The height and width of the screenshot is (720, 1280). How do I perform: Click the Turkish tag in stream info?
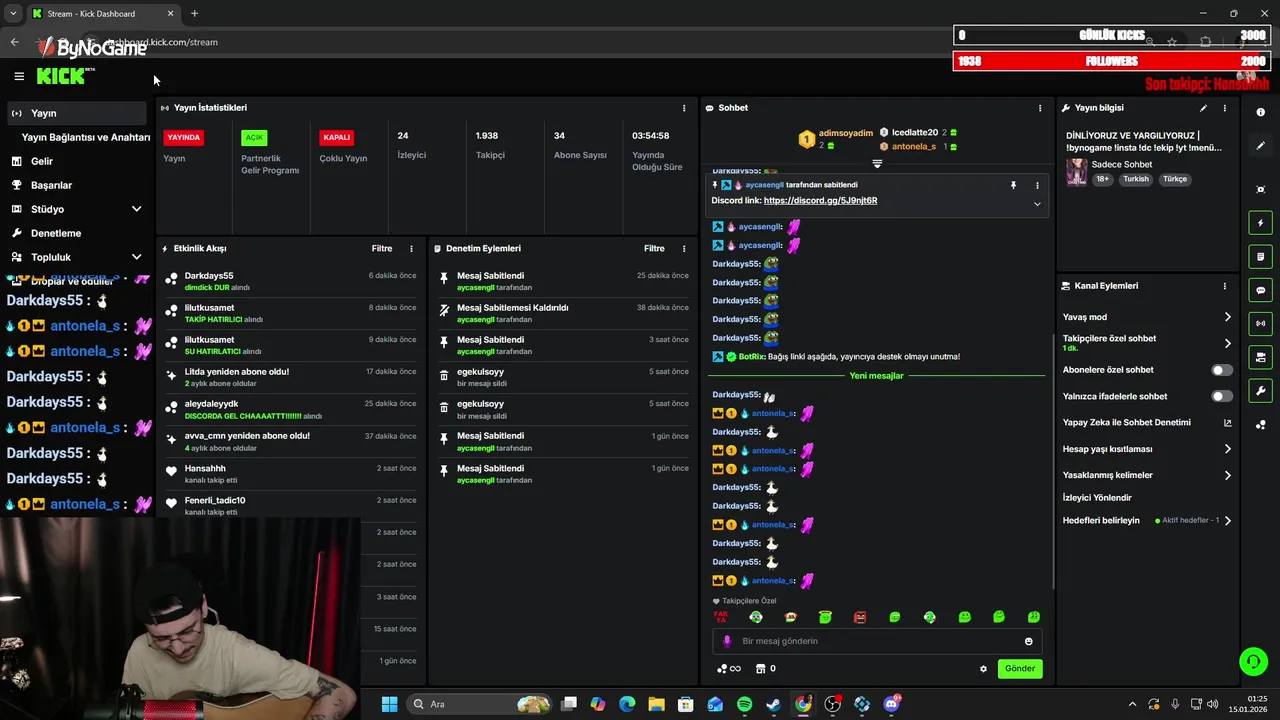1136,179
